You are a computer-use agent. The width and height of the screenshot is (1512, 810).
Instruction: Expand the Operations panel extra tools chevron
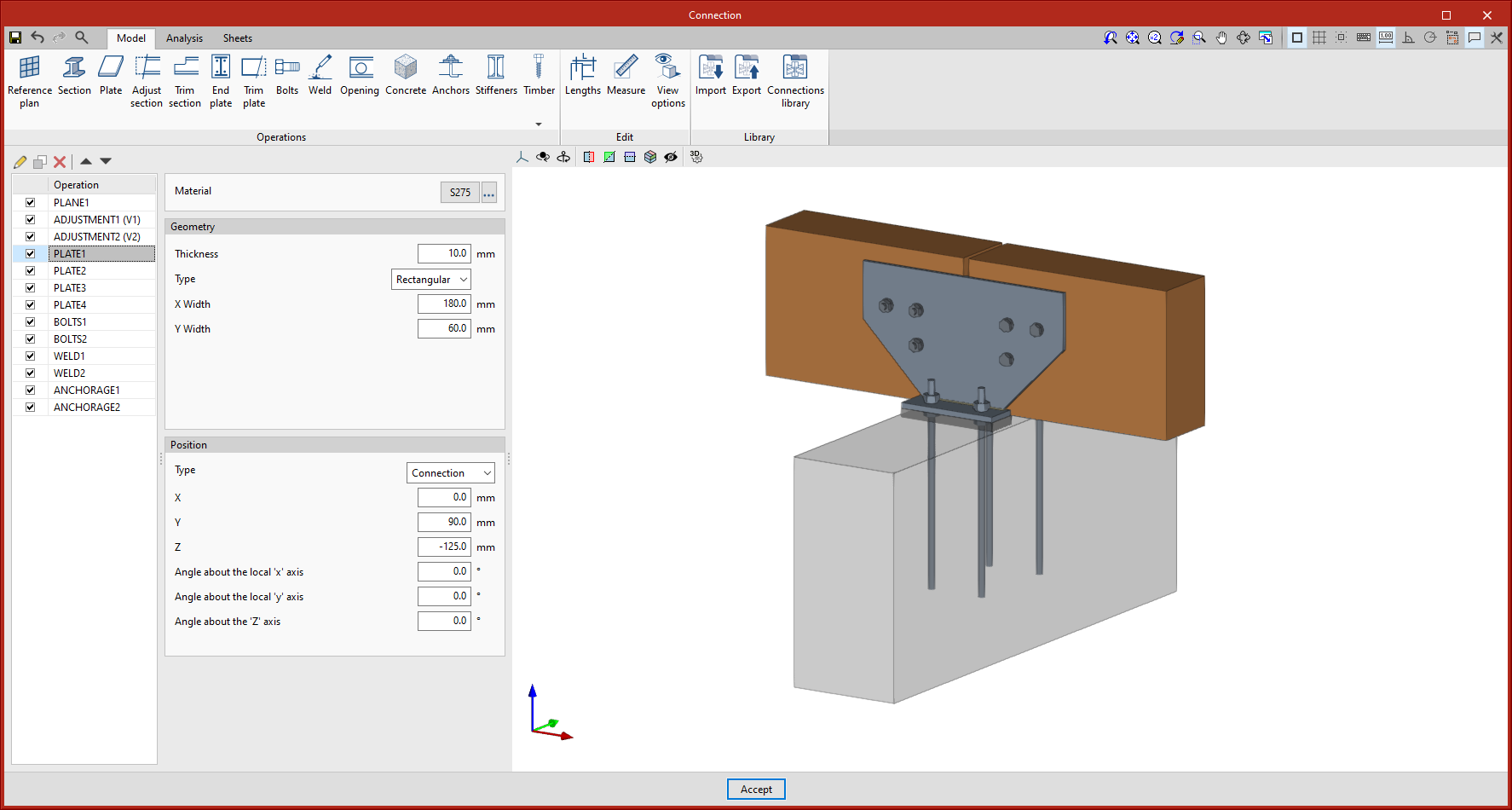click(x=538, y=124)
